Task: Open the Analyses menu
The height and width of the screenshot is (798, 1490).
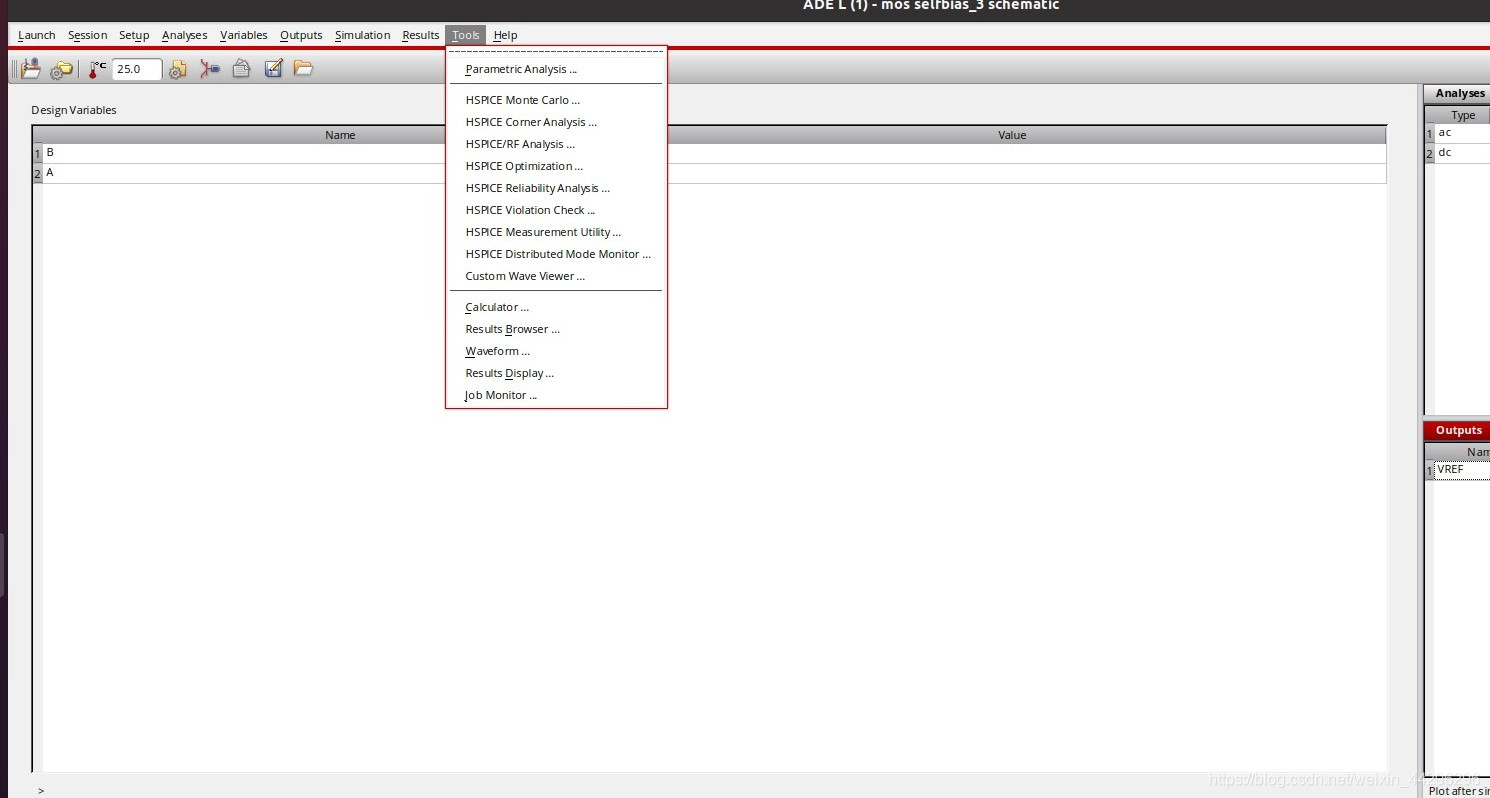Action: [185, 35]
